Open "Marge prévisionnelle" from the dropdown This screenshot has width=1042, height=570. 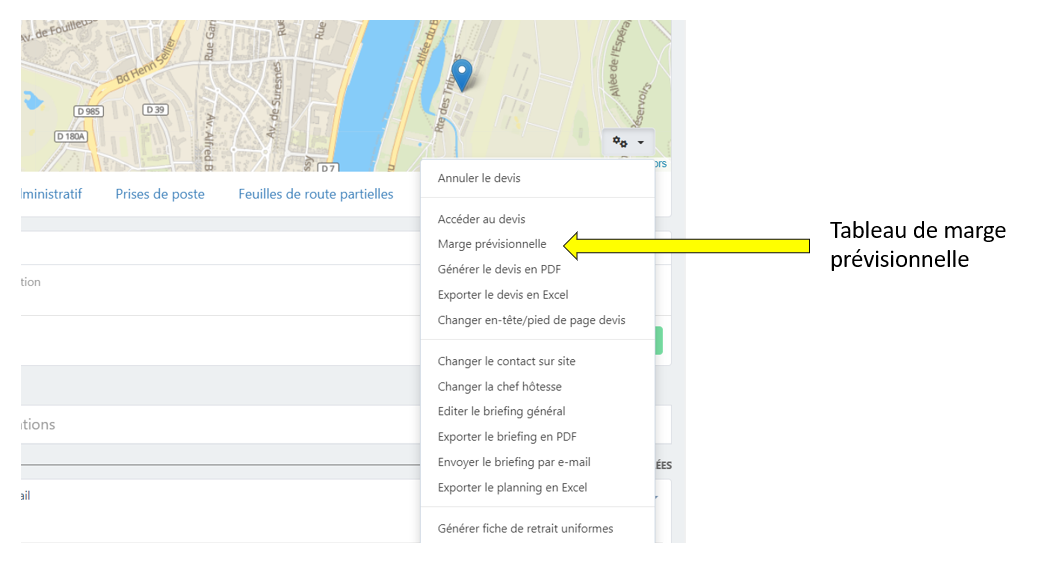492,244
